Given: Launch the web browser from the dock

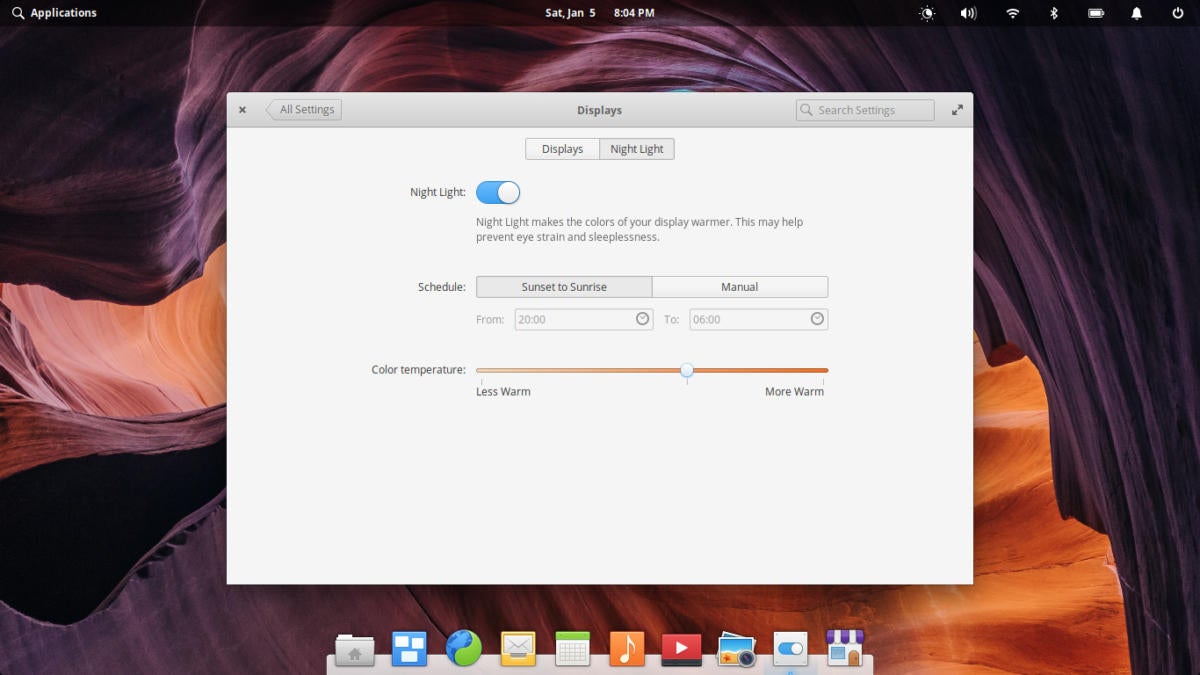Looking at the screenshot, I should [x=464, y=649].
